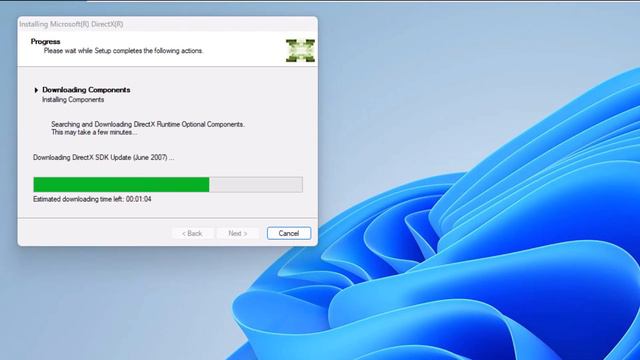This screenshot has width=640, height=360.
Task: Click the arrow beside Downloading Components
Action: [x=36, y=90]
